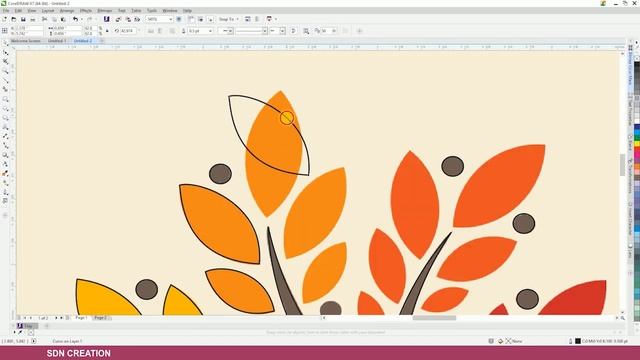640x360 pixels.
Task: Click the Open file icon
Action: tap(14, 19)
